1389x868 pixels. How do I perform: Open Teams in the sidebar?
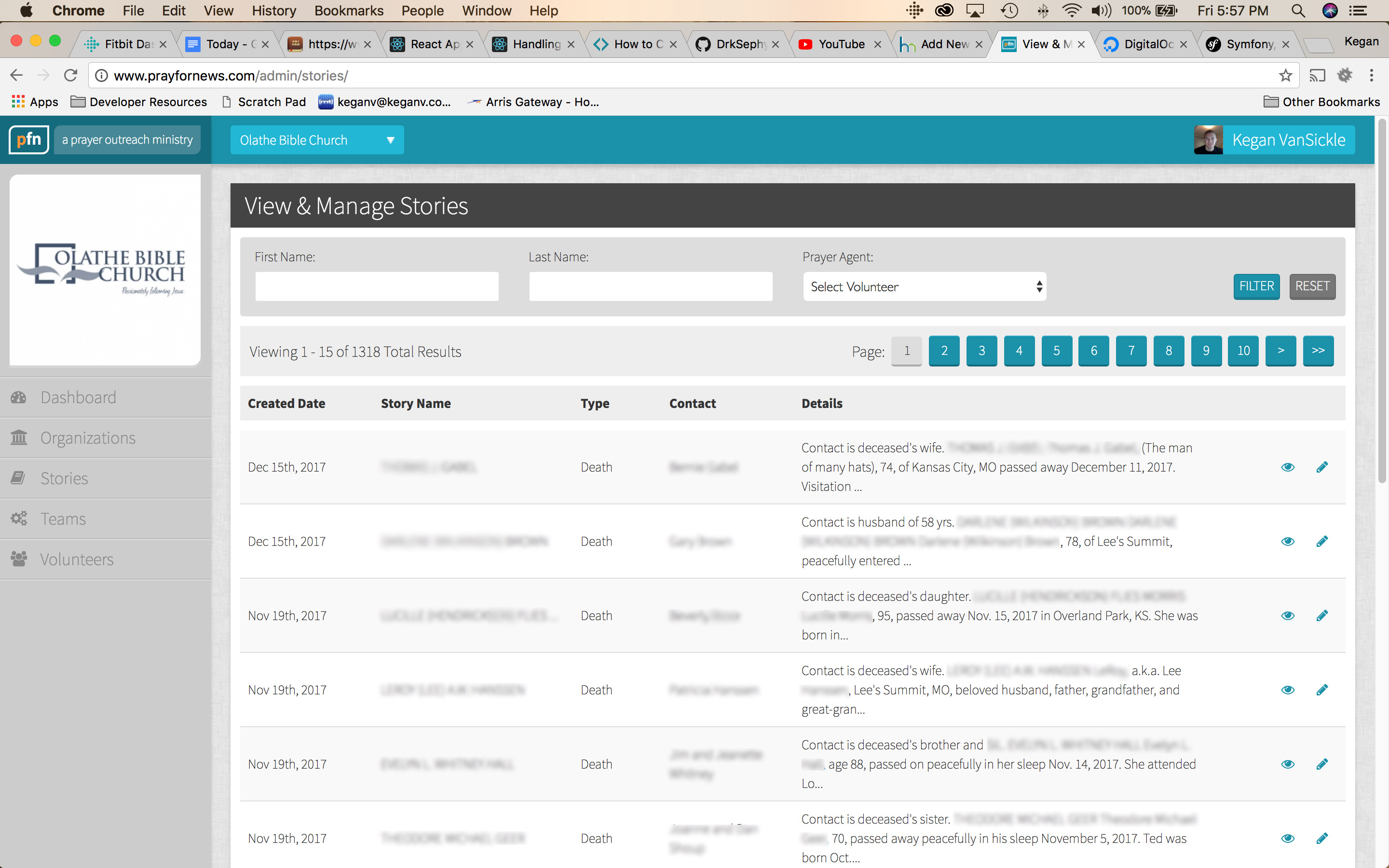point(106,518)
